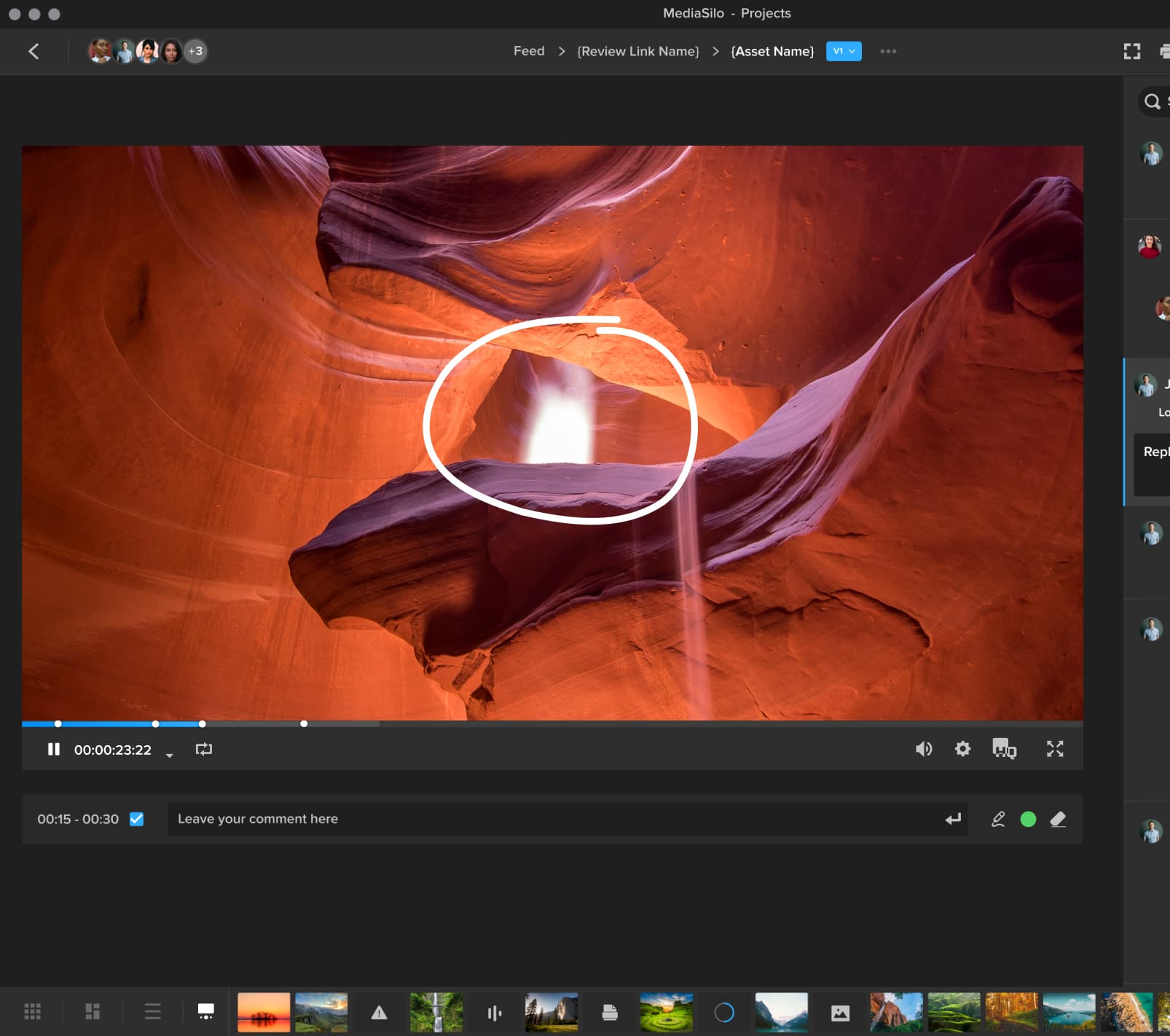Select the eraser annotation tool
Screen dimensions: 1170x1036
tap(1058, 819)
